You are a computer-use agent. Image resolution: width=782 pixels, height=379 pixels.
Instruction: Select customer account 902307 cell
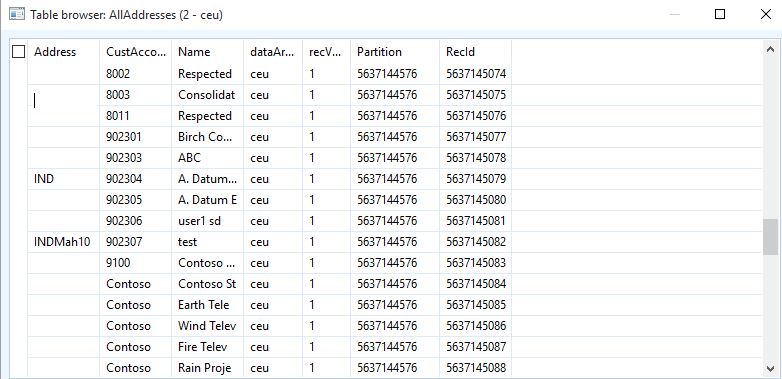tap(136, 242)
